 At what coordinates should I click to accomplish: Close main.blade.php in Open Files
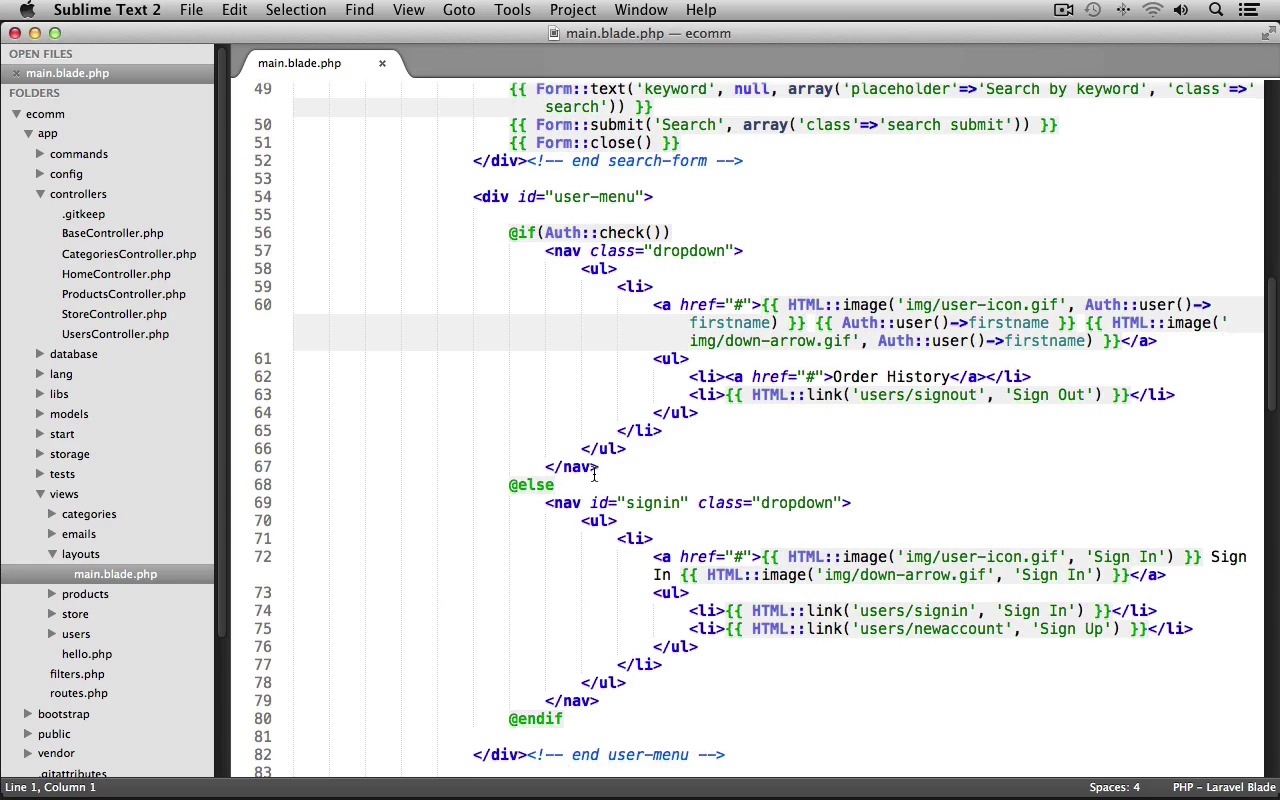16,73
